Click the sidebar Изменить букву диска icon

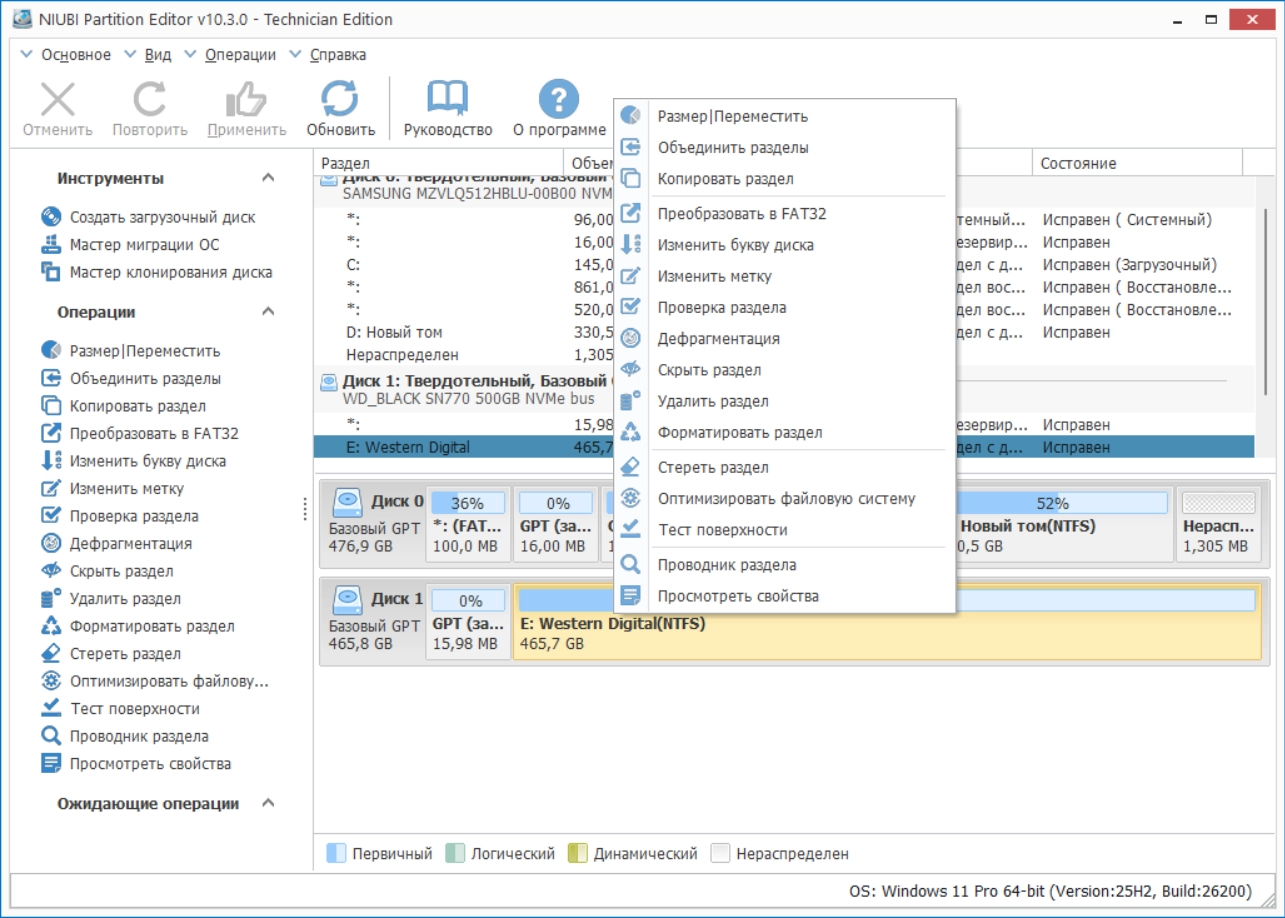[x=51, y=461]
